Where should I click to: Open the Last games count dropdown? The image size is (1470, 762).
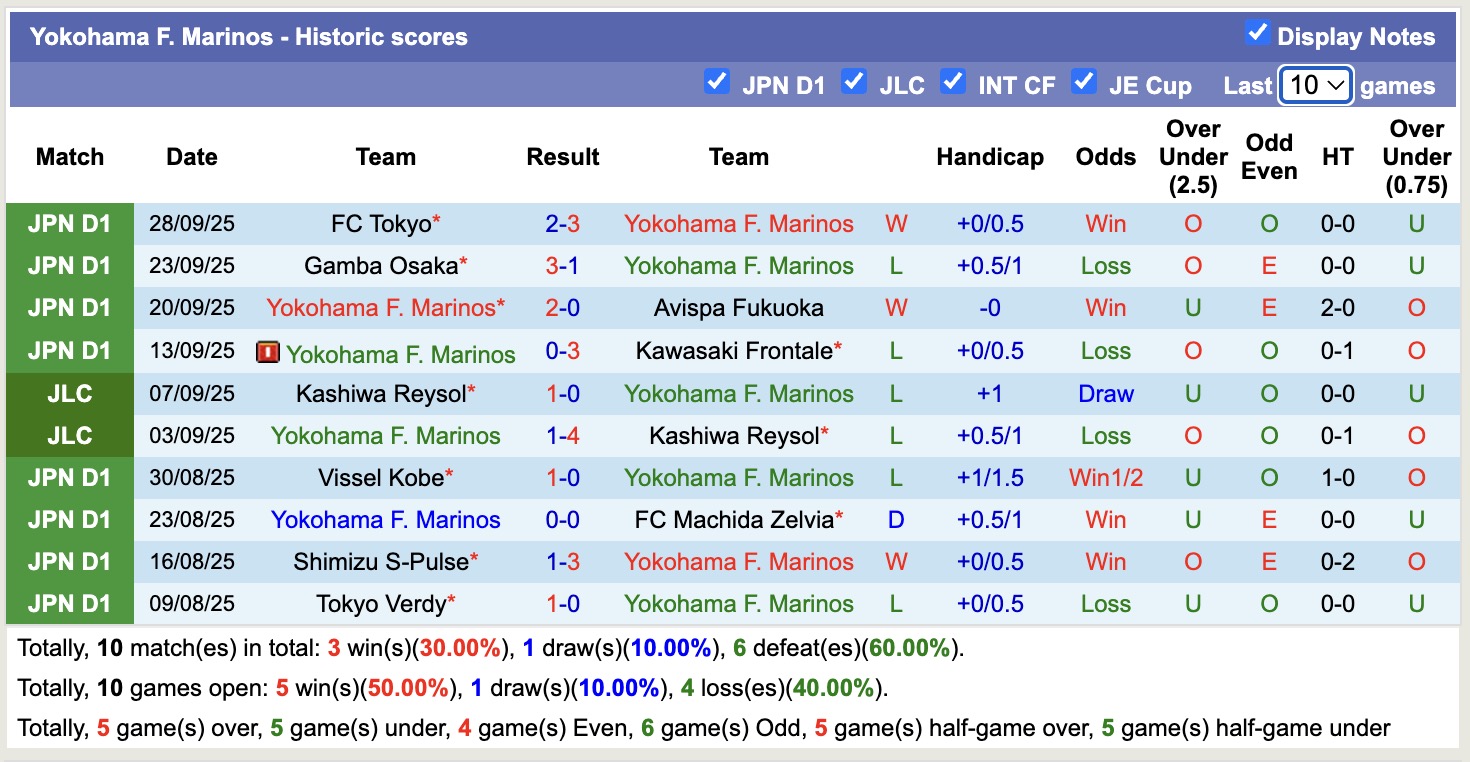(1315, 85)
